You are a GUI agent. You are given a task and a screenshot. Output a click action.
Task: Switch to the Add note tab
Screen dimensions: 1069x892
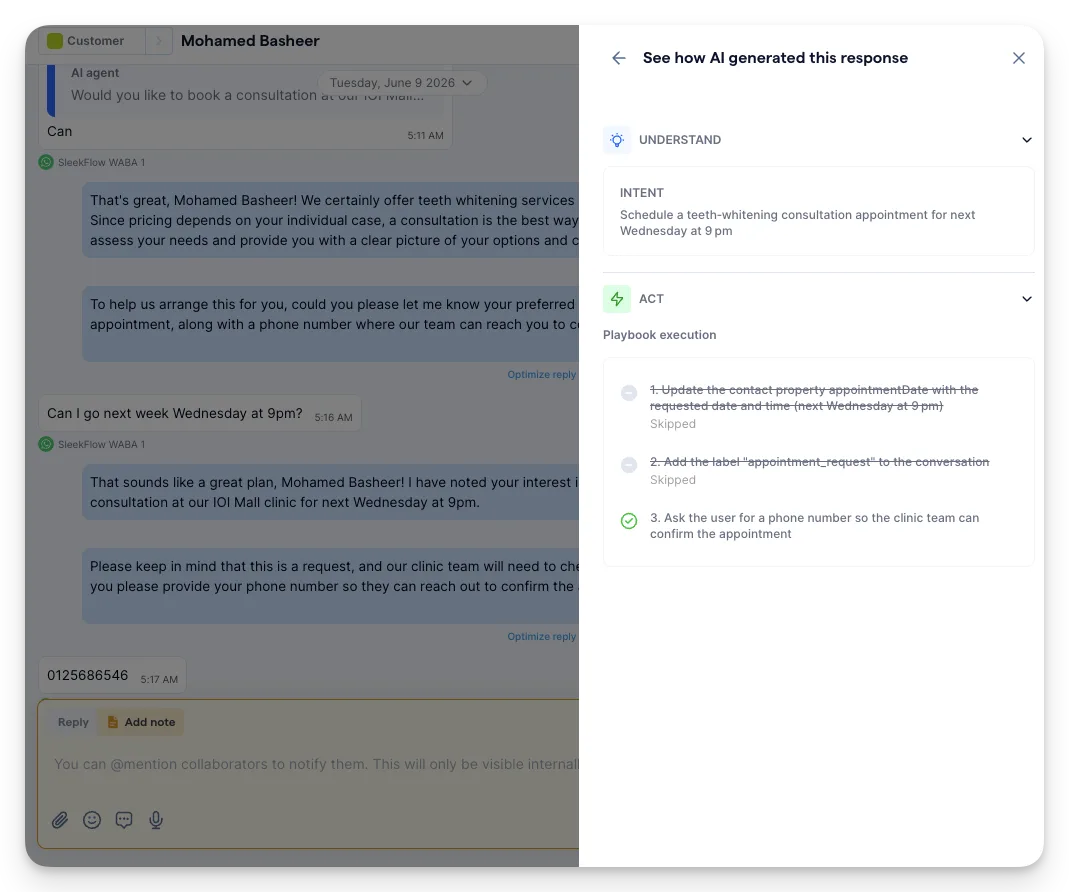(x=141, y=722)
